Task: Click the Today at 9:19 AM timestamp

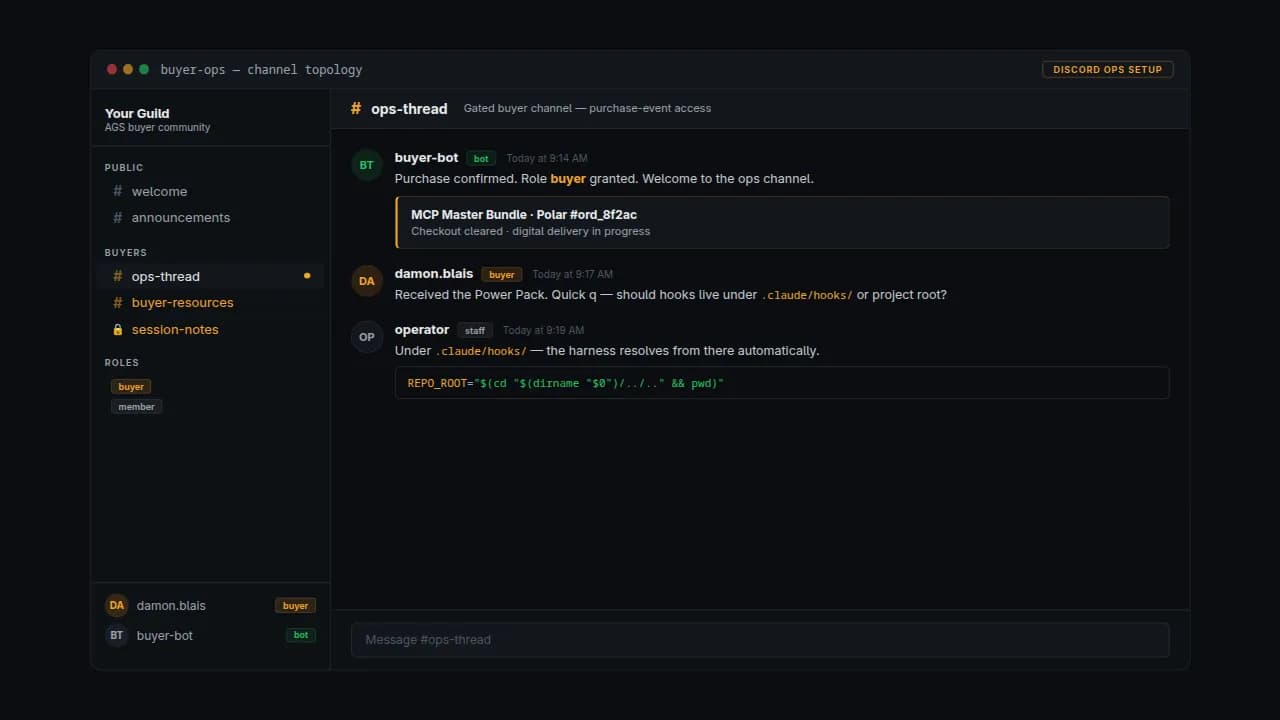Action: [543, 331]
